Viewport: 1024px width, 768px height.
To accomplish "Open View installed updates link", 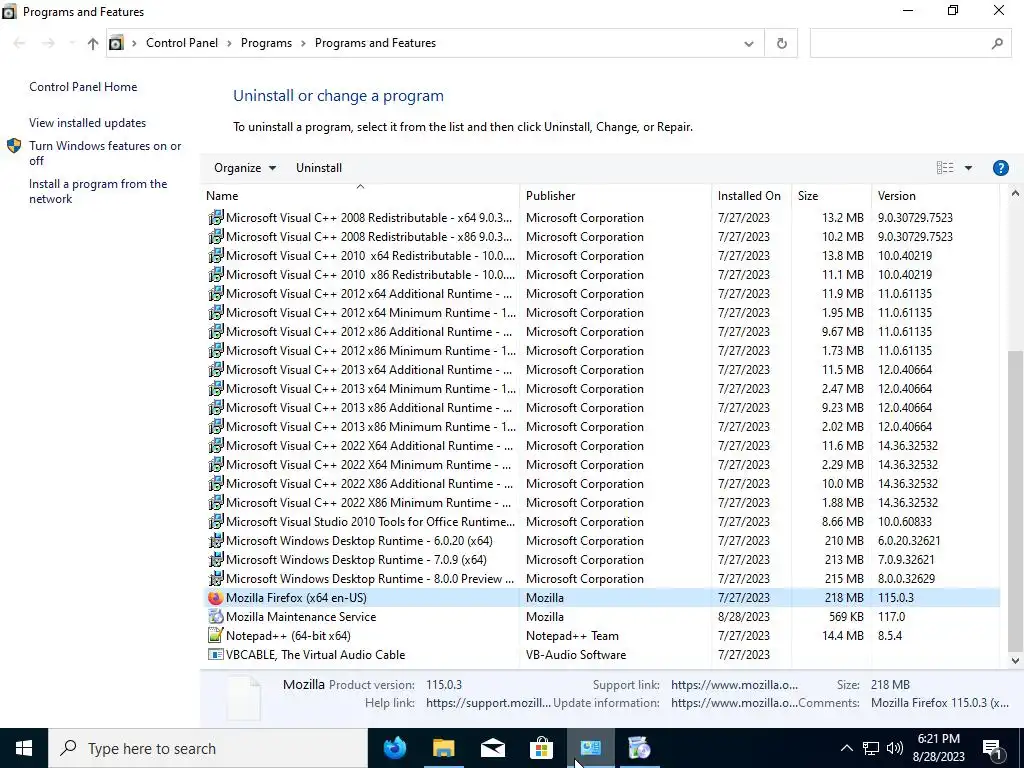I will [88, 123].
